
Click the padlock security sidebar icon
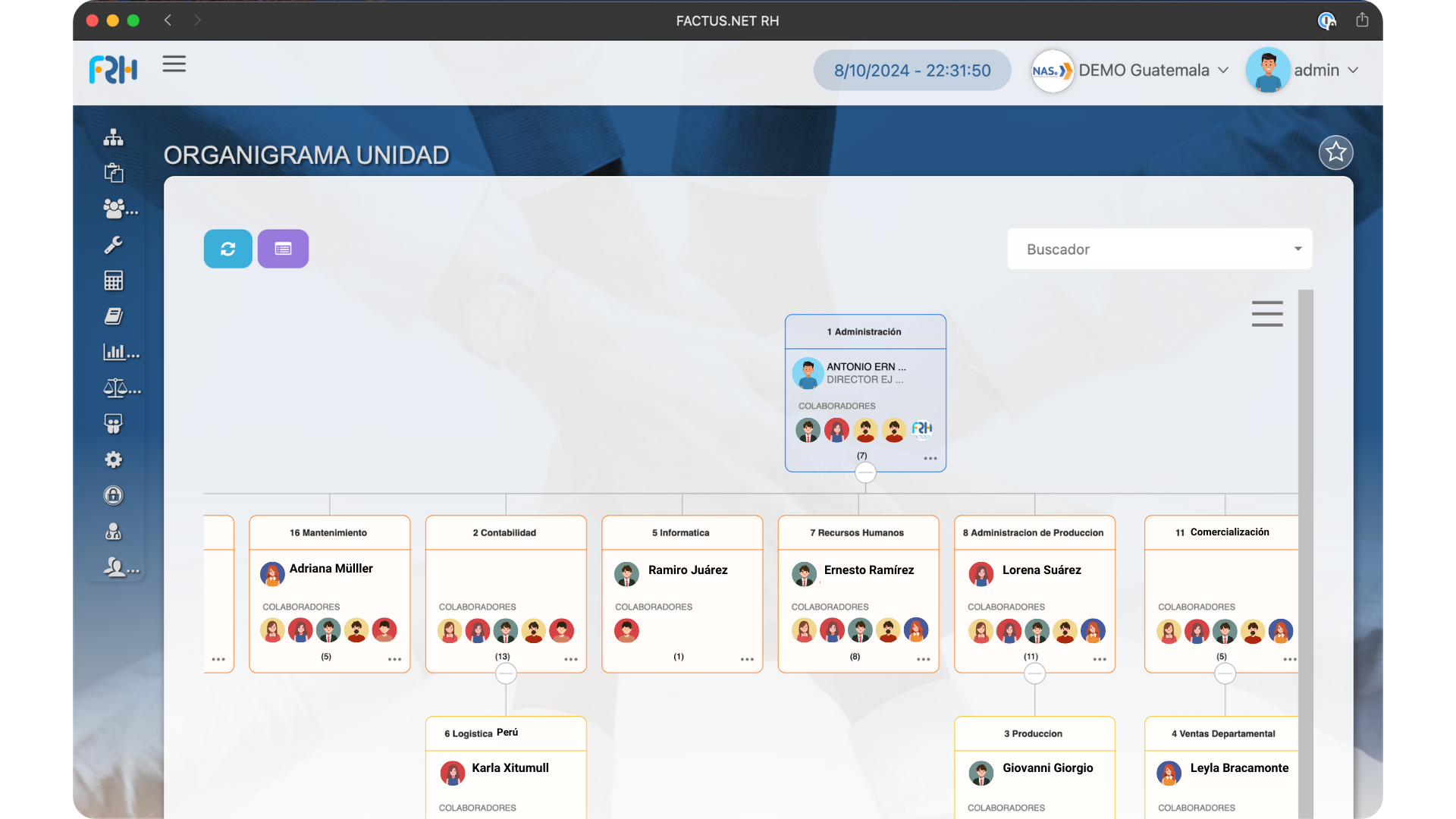click(x=114, y=495)
